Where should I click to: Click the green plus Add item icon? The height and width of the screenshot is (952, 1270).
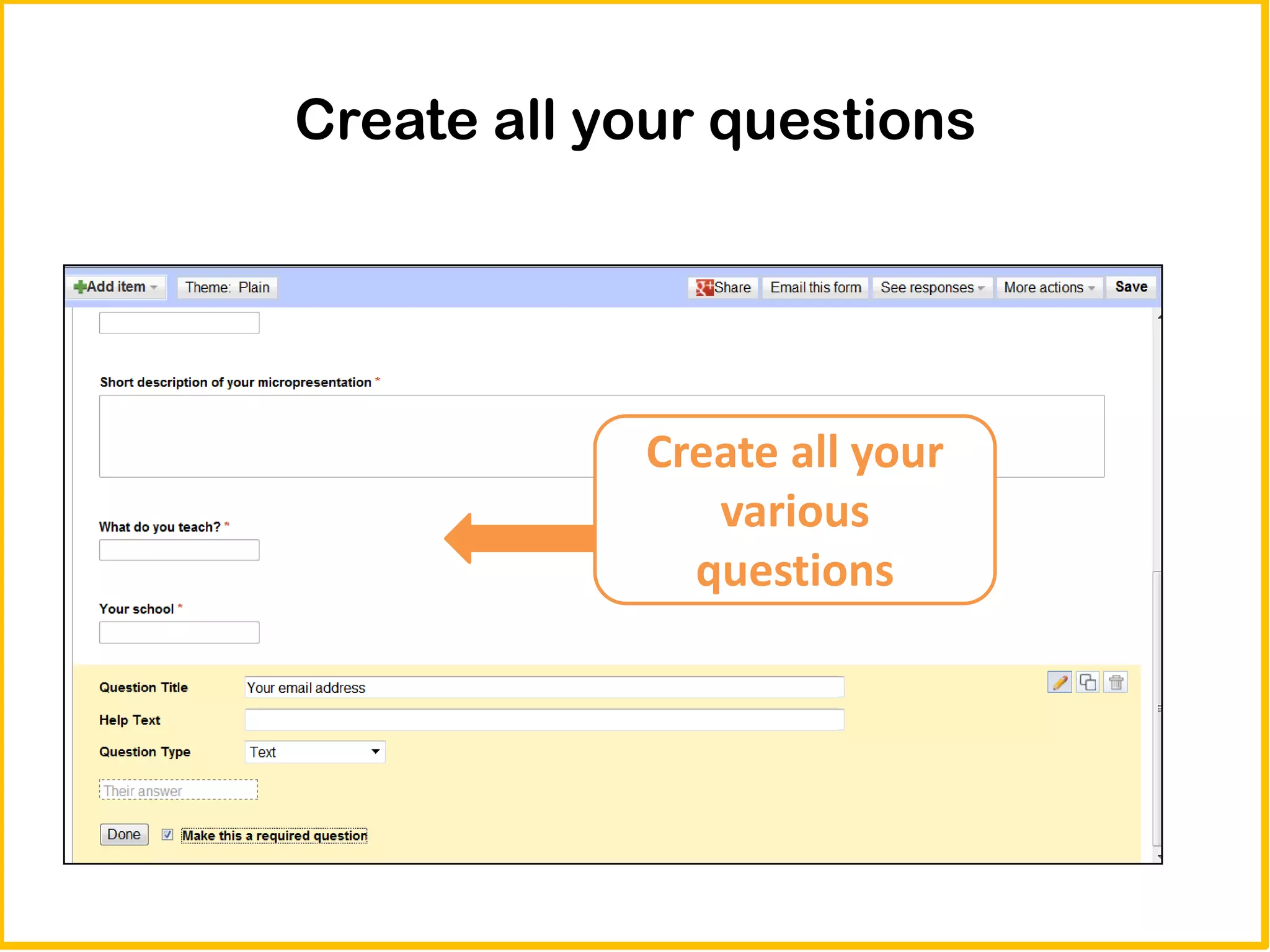point(79,287)
